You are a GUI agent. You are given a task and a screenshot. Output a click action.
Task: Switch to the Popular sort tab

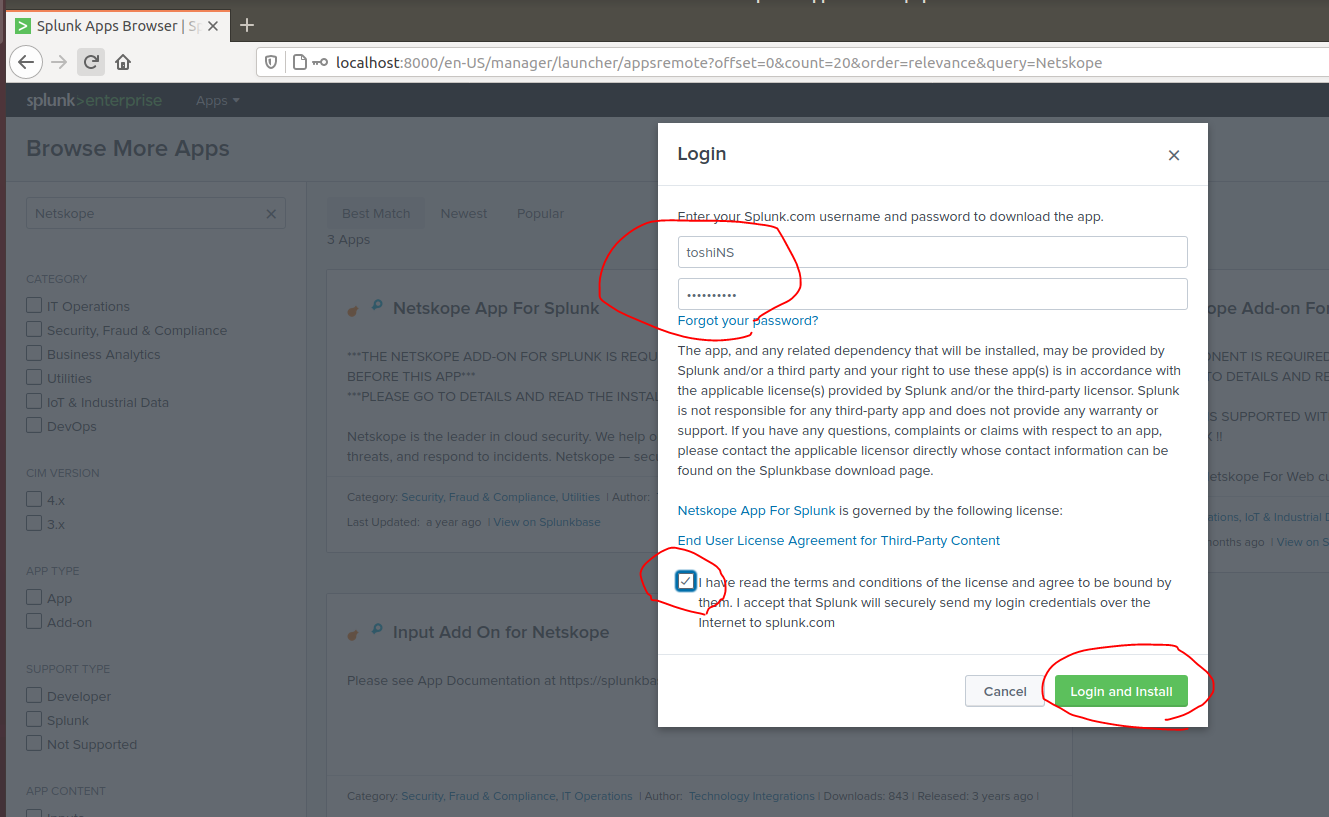pyautogui.click(x=540, y=213)
